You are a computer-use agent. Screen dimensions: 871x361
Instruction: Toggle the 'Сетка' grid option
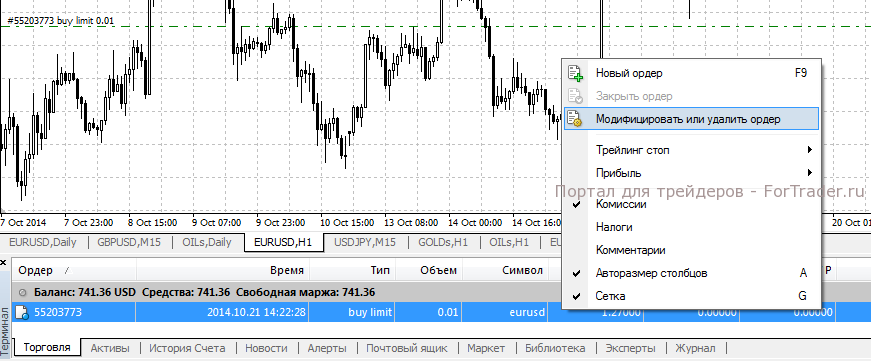point(691,296)
